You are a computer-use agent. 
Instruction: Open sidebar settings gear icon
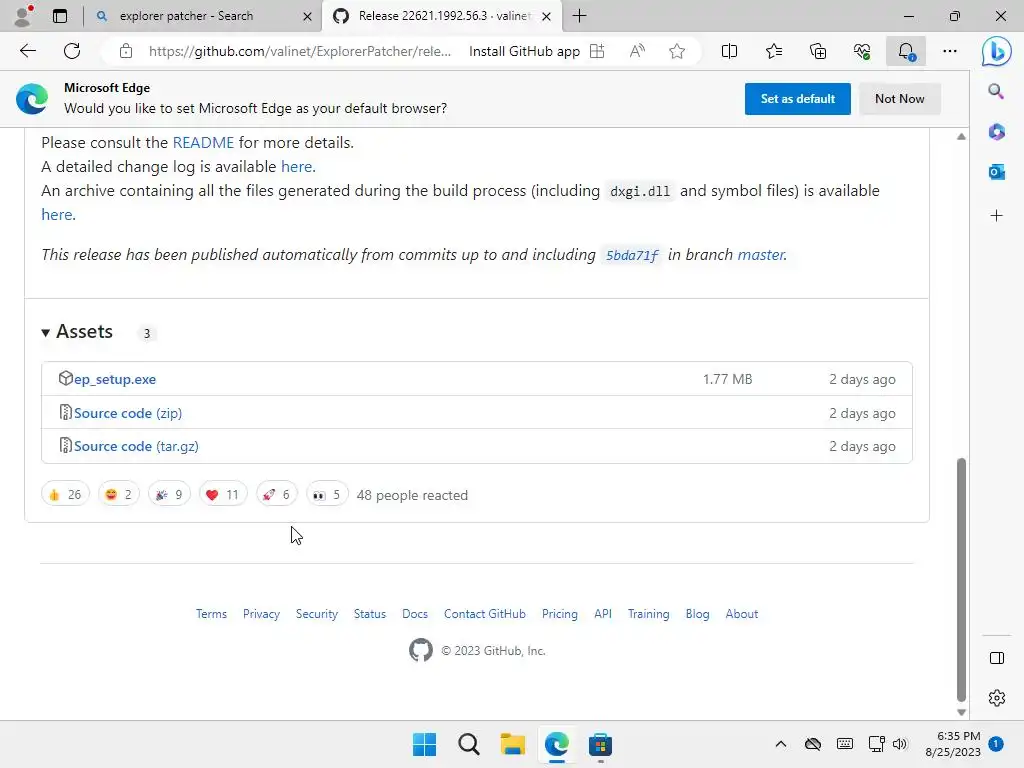click(x=997, y=697)
